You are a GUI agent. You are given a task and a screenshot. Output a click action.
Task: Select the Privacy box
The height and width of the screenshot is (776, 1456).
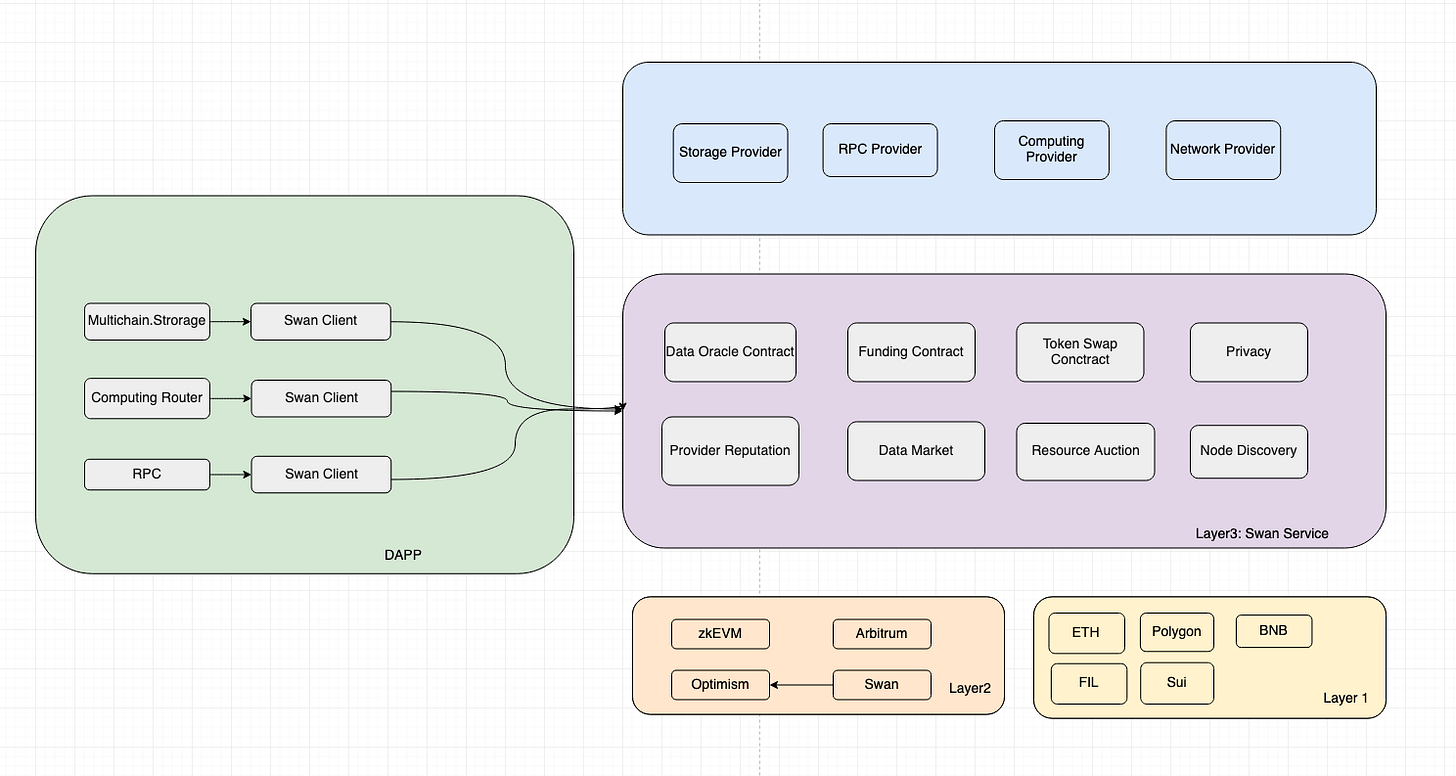tap(1248, 352)
